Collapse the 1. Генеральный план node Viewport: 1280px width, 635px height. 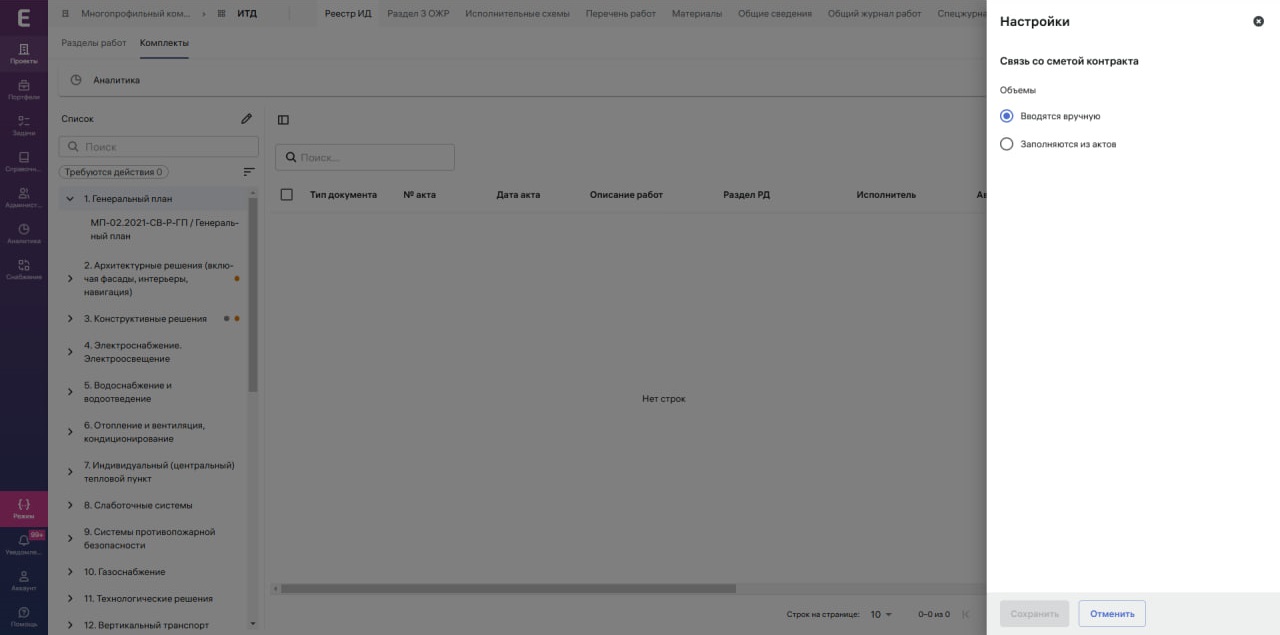point(70,198)
